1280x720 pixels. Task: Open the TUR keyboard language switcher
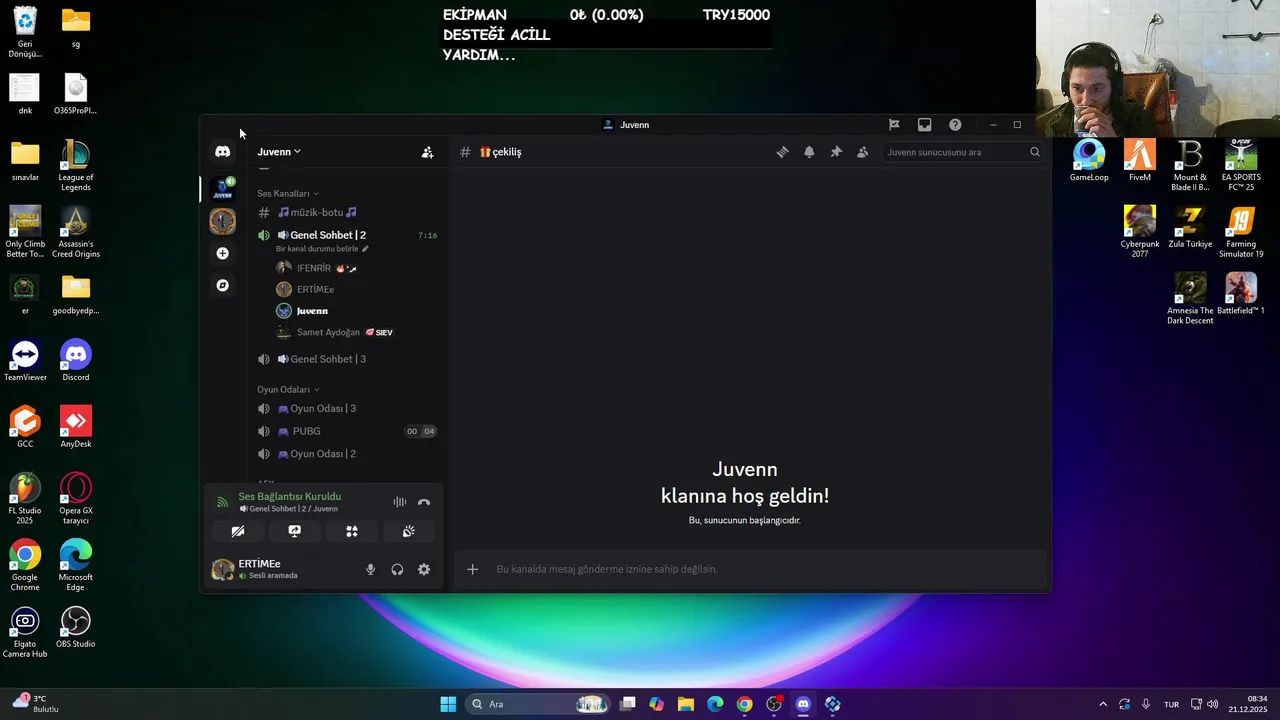(1171, 704)
